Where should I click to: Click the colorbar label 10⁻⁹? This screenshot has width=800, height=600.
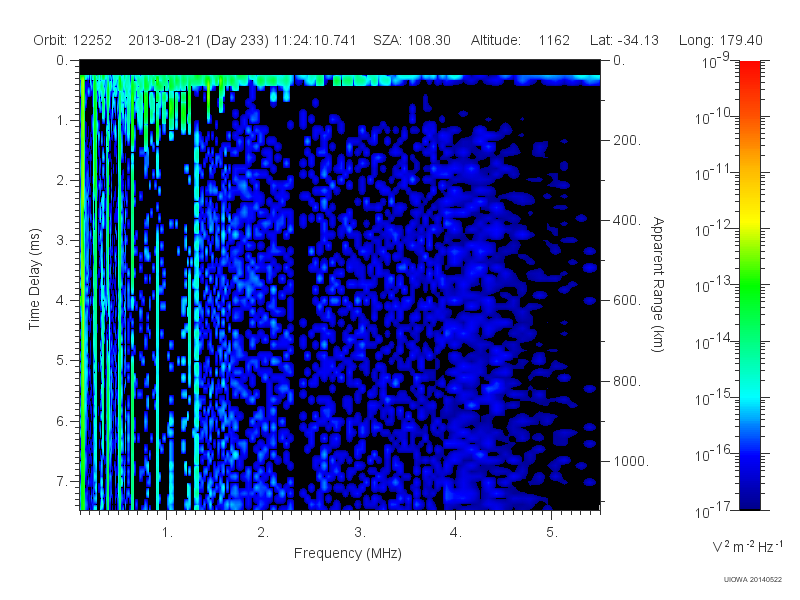pyautogui.click(x=716, y=61)
